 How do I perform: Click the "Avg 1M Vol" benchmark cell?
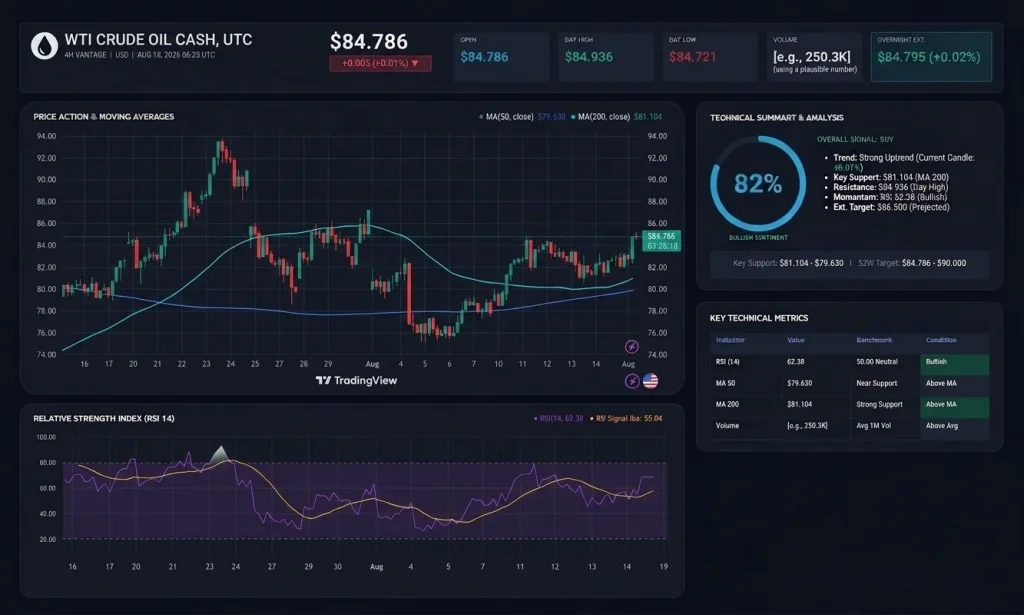click(874, 426)
